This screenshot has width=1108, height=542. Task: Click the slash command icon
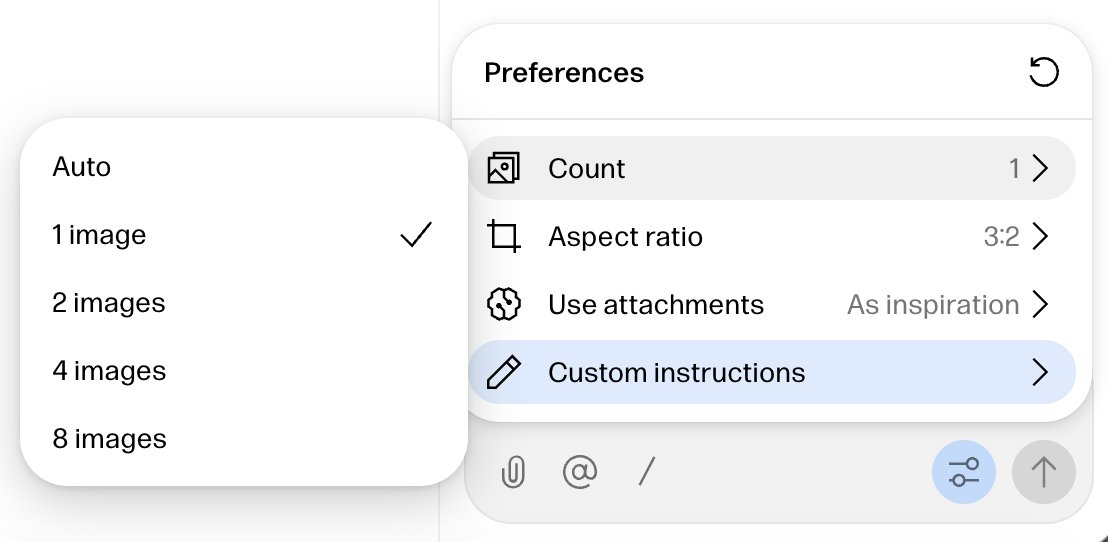click(647, 471)
